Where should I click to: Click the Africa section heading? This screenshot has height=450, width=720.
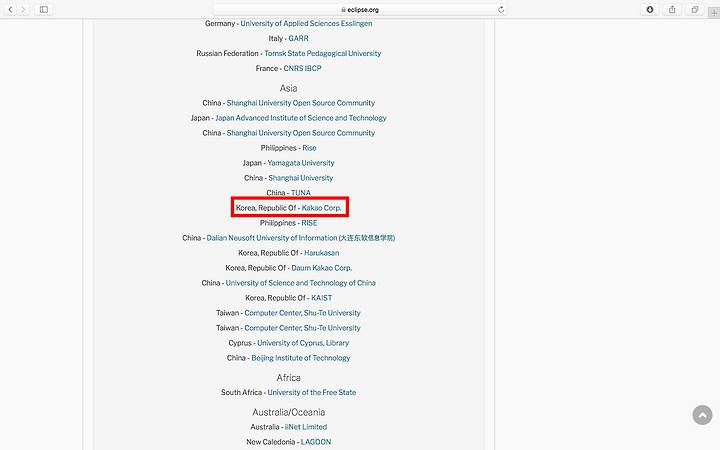coord(288,377)
